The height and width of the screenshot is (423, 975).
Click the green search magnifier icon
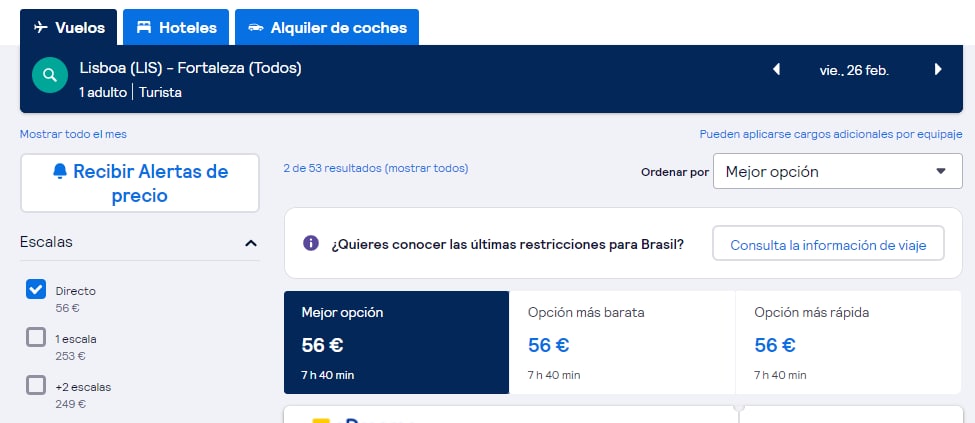point(50,75)
